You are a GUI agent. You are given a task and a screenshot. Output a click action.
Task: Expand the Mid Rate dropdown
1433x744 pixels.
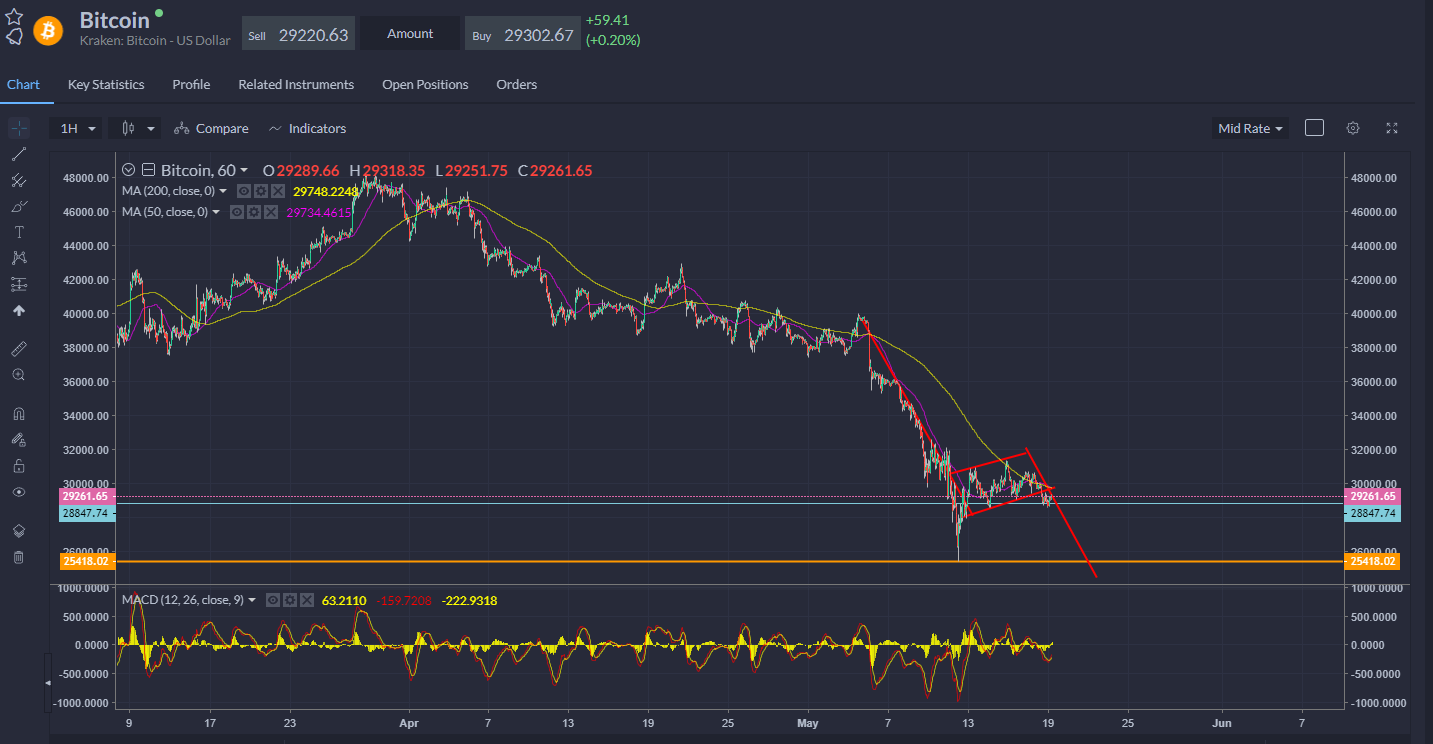pos(1249,128)
